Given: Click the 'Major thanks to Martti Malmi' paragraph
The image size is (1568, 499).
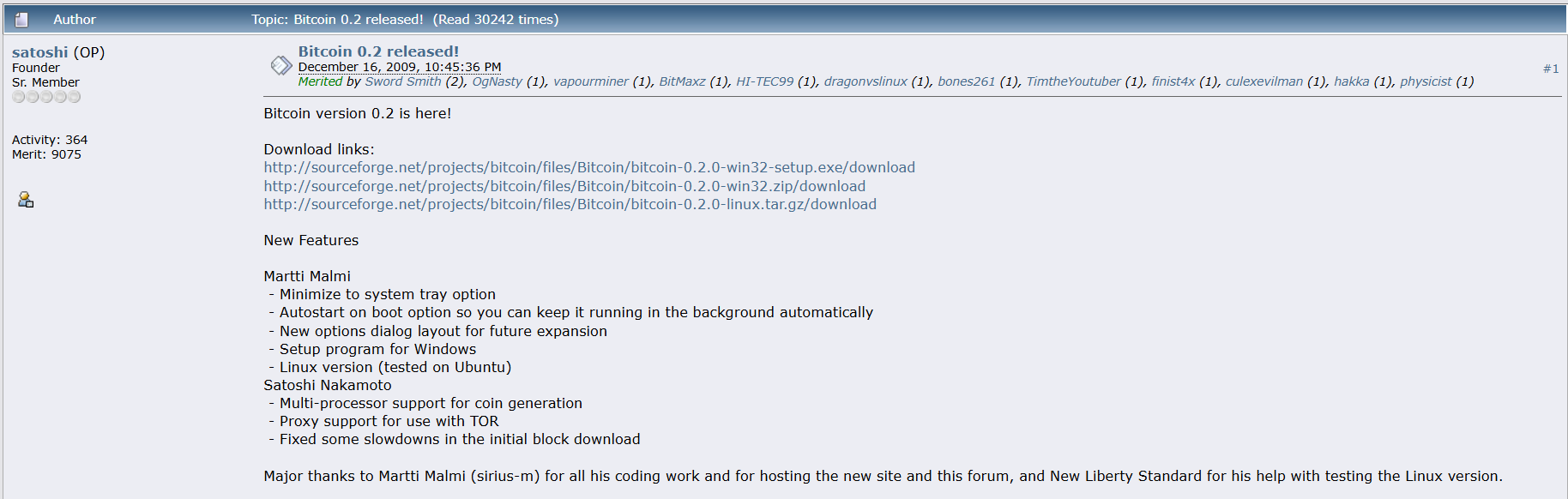Looking at the screenshot, I should (884, 476).
